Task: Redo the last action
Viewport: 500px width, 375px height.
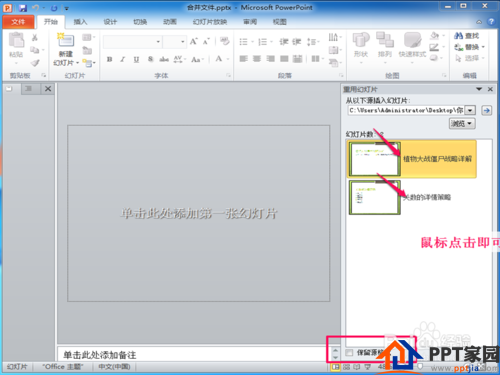Action: 54,8
